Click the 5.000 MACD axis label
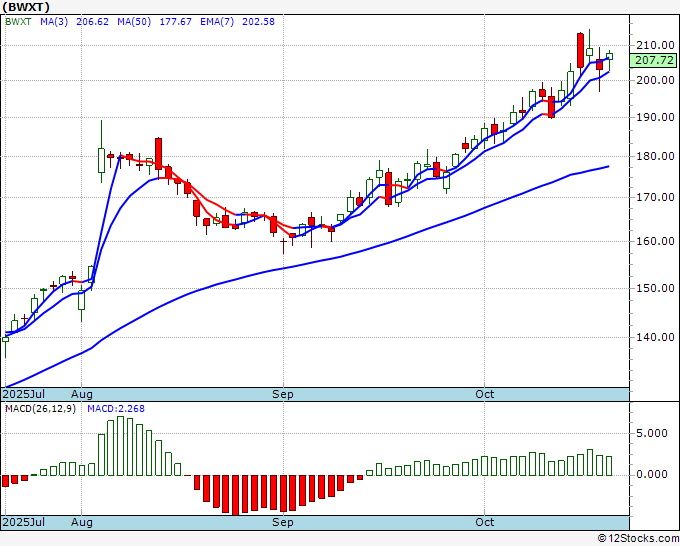Viewport: 680px width, 546px height. [x=651, y=433]
